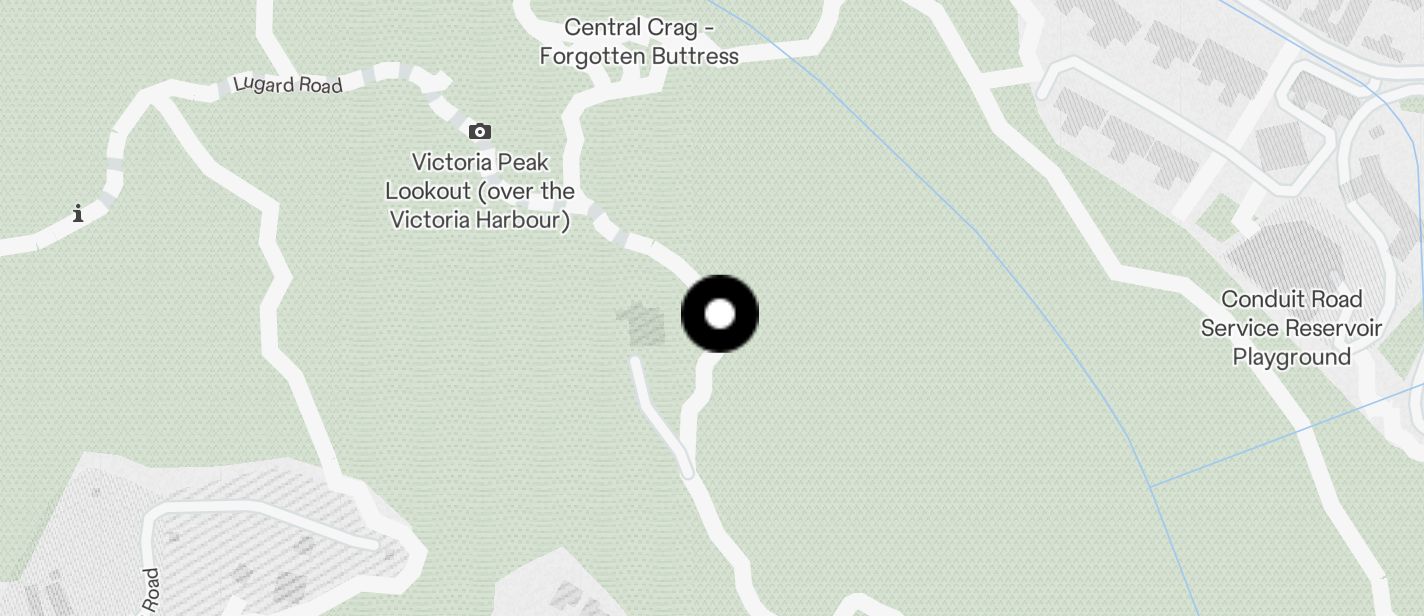
Task: Select the black circular location marker
Action: (x=720, y=314)
